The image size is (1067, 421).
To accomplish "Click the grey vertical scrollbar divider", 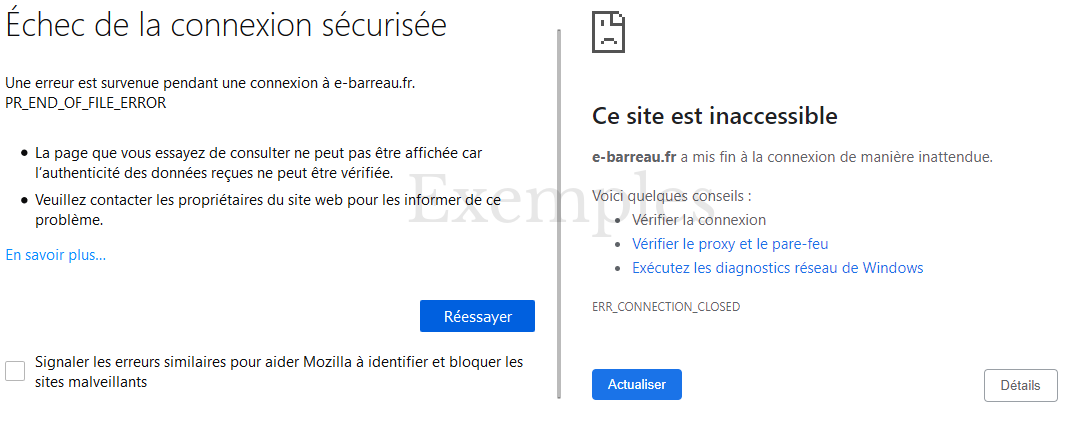I will point(559,214).
